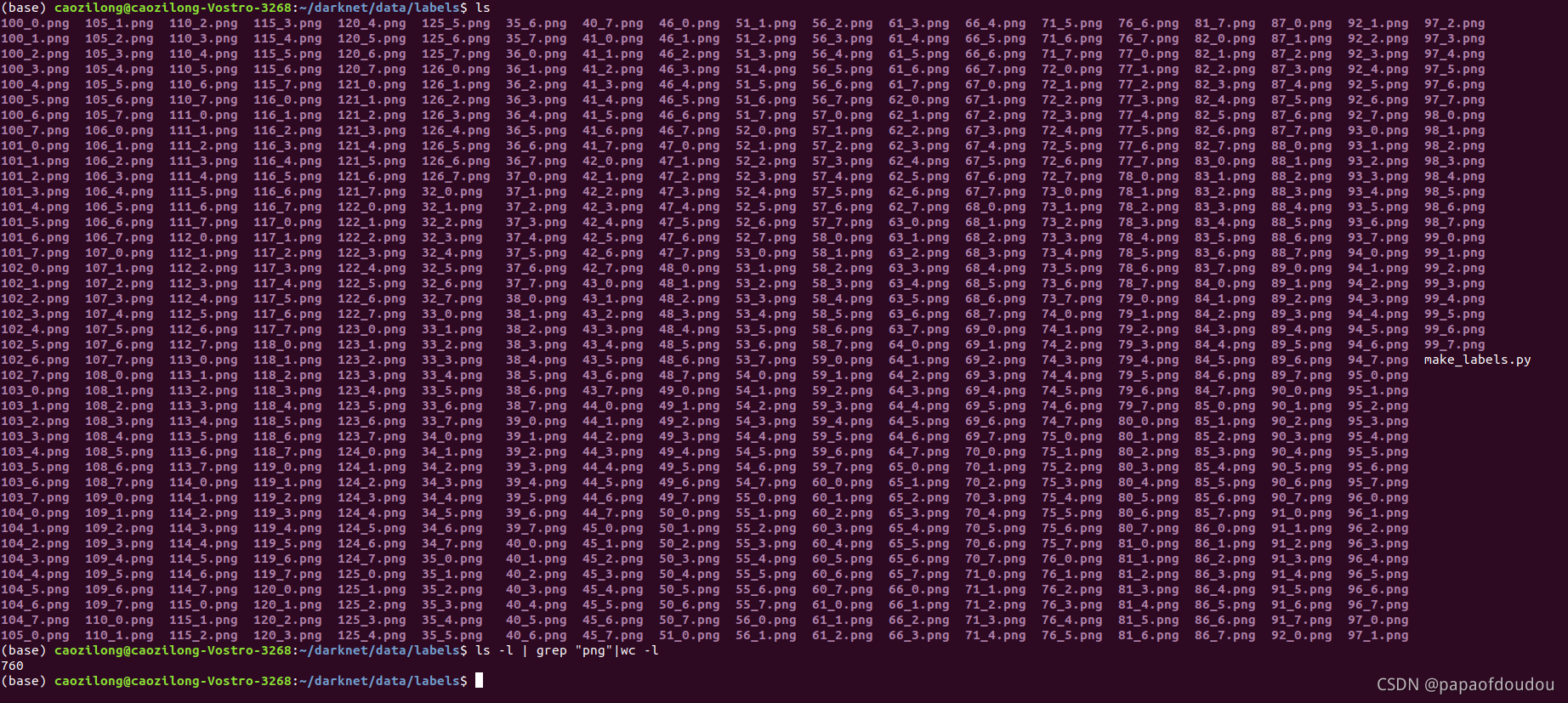Pick the 38_0.png file name
The image size is (1568, 703).
coord(537,298)
